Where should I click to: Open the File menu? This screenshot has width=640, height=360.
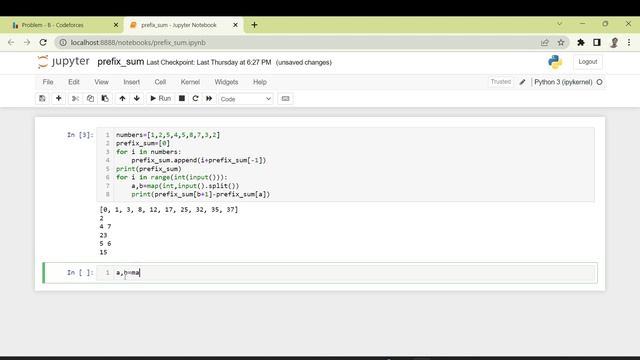(48, 82)
